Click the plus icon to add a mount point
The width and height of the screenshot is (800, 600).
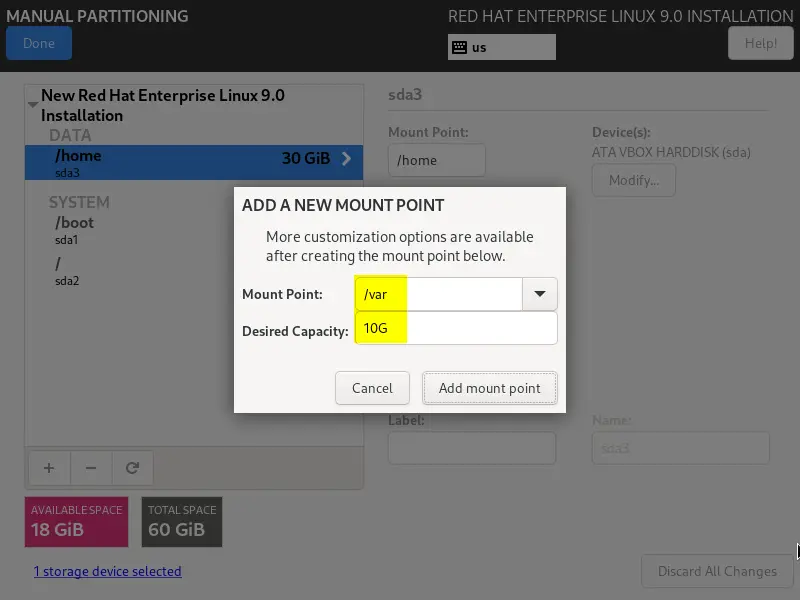[49, 468]
